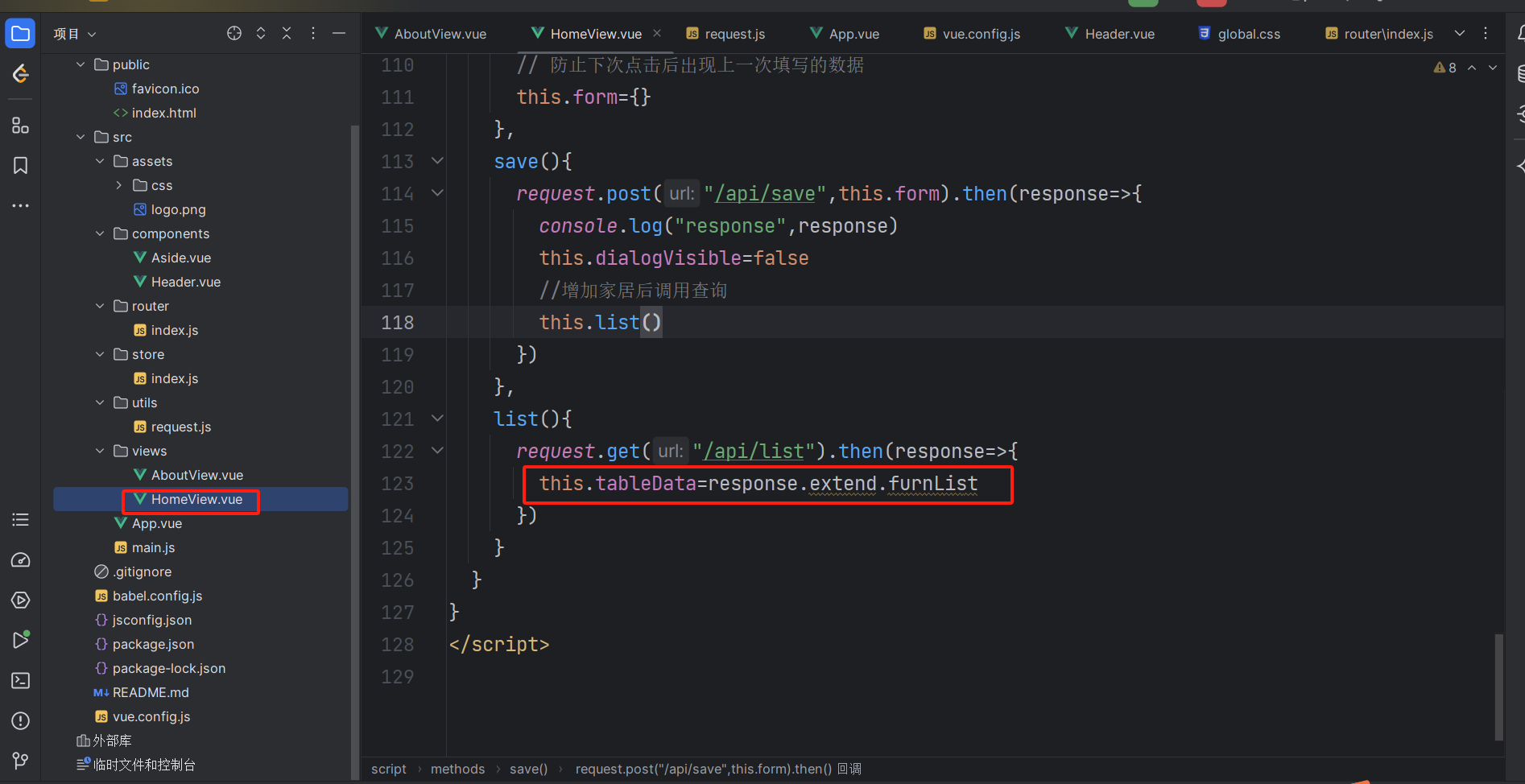Collapse the src folder

pyautogui.click(x=81, y=137)
